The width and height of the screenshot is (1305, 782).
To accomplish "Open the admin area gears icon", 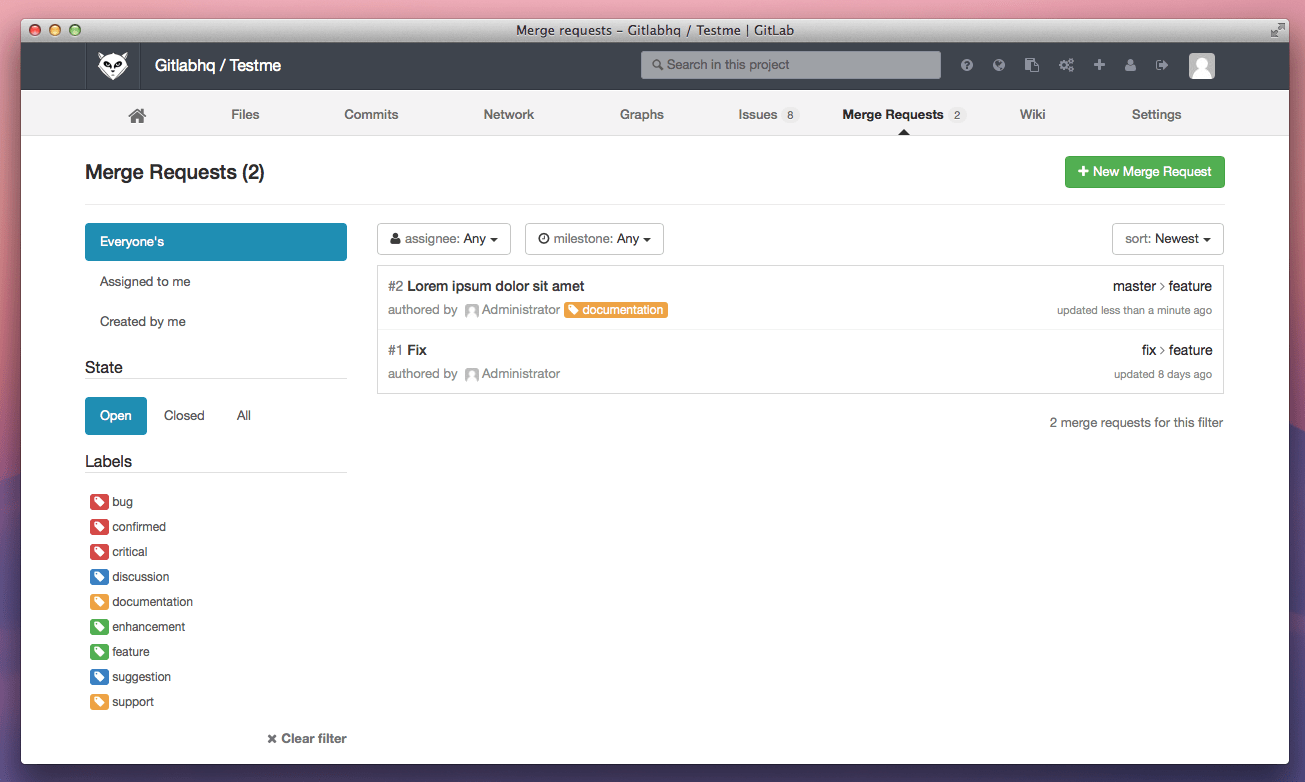I will (x=1066, y=65).
